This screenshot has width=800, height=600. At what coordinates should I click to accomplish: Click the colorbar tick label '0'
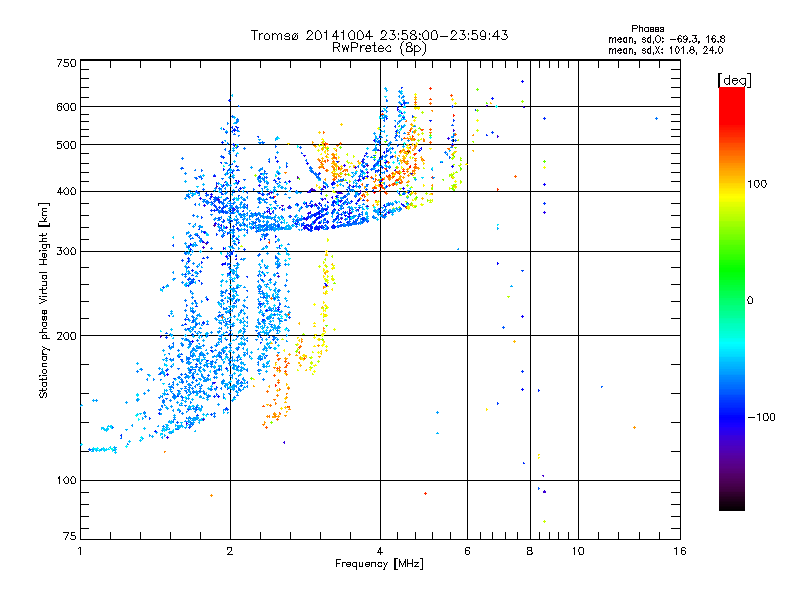click(x=750, y=301)
